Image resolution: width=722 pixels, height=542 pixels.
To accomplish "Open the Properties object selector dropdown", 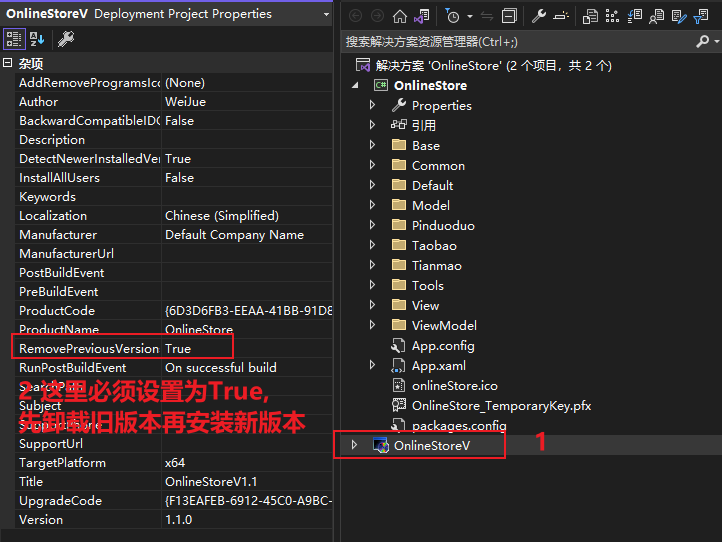I will [x=326, y=14].
